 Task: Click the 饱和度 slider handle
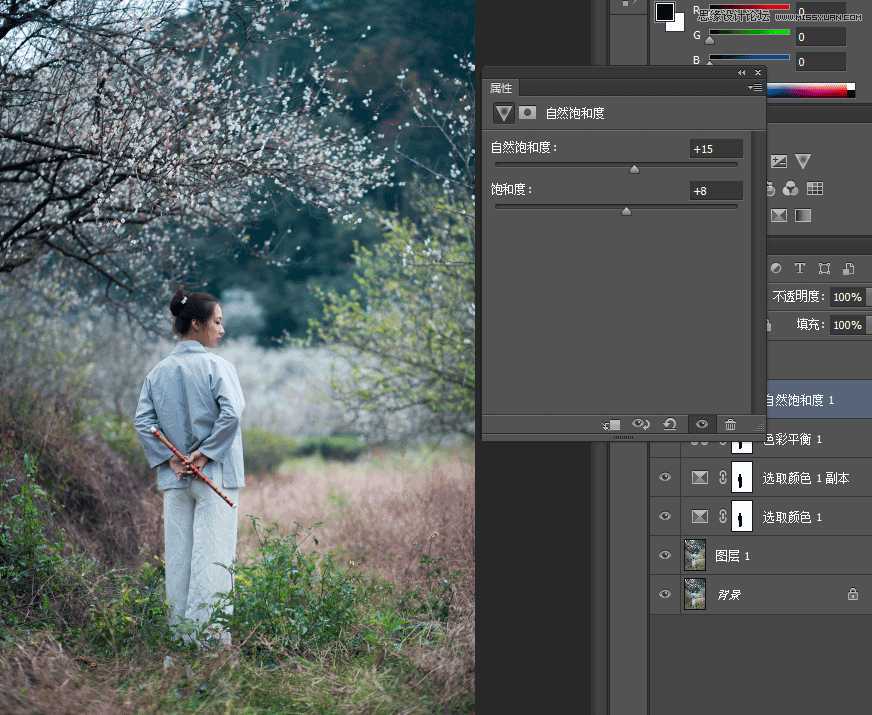[627, 210]
